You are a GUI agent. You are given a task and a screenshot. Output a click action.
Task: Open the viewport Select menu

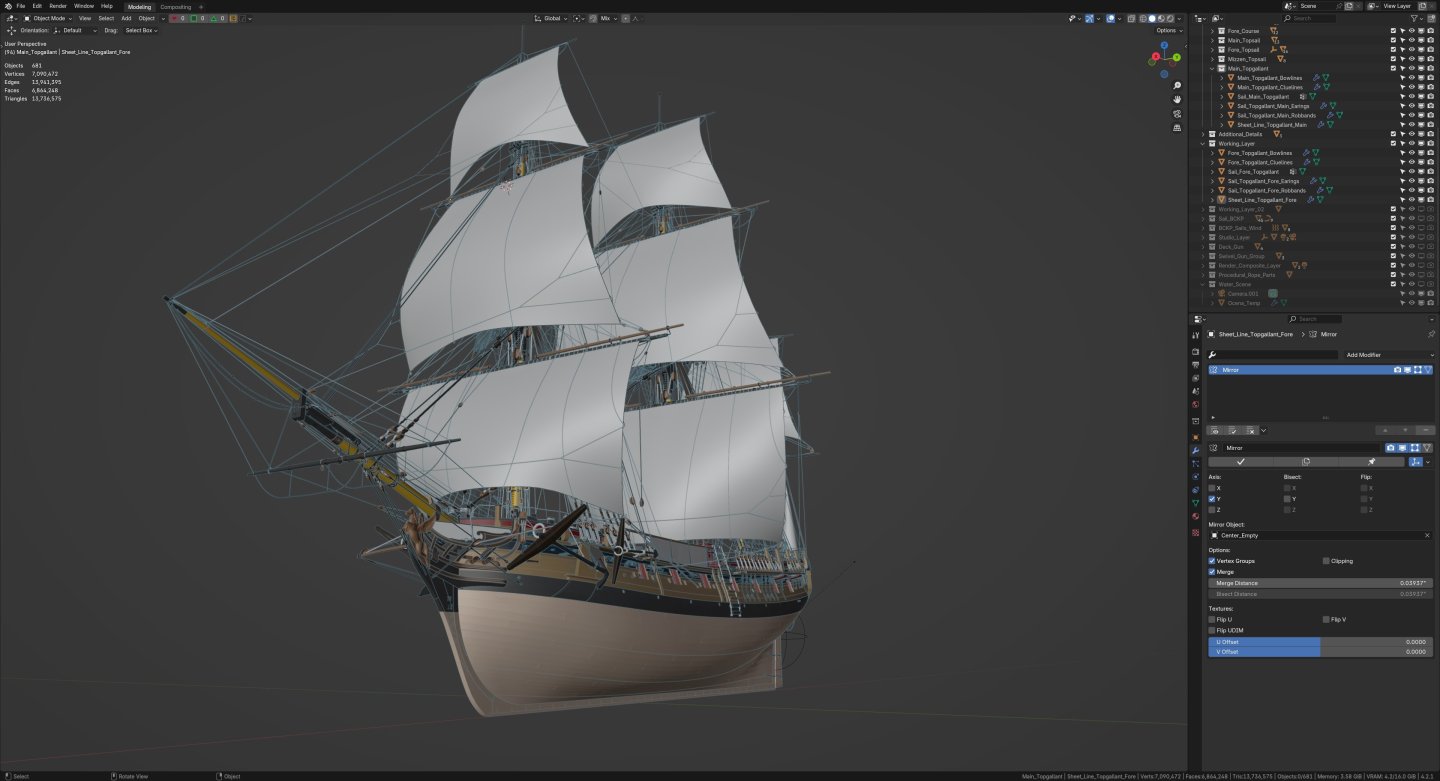[x=106, y=18]
